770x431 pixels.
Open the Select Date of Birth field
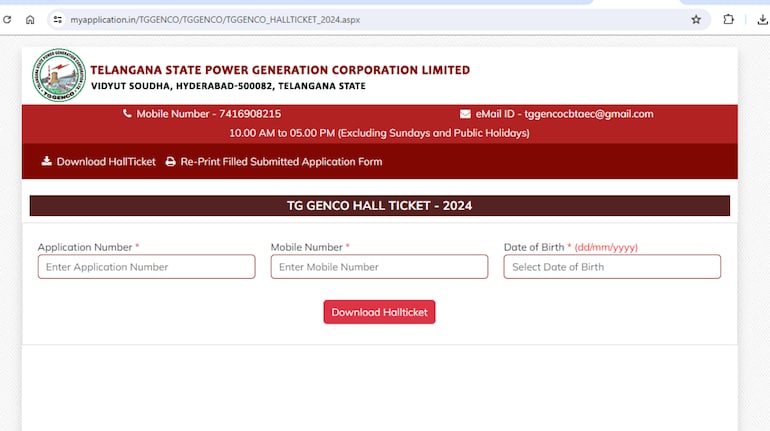click(612, 267)
